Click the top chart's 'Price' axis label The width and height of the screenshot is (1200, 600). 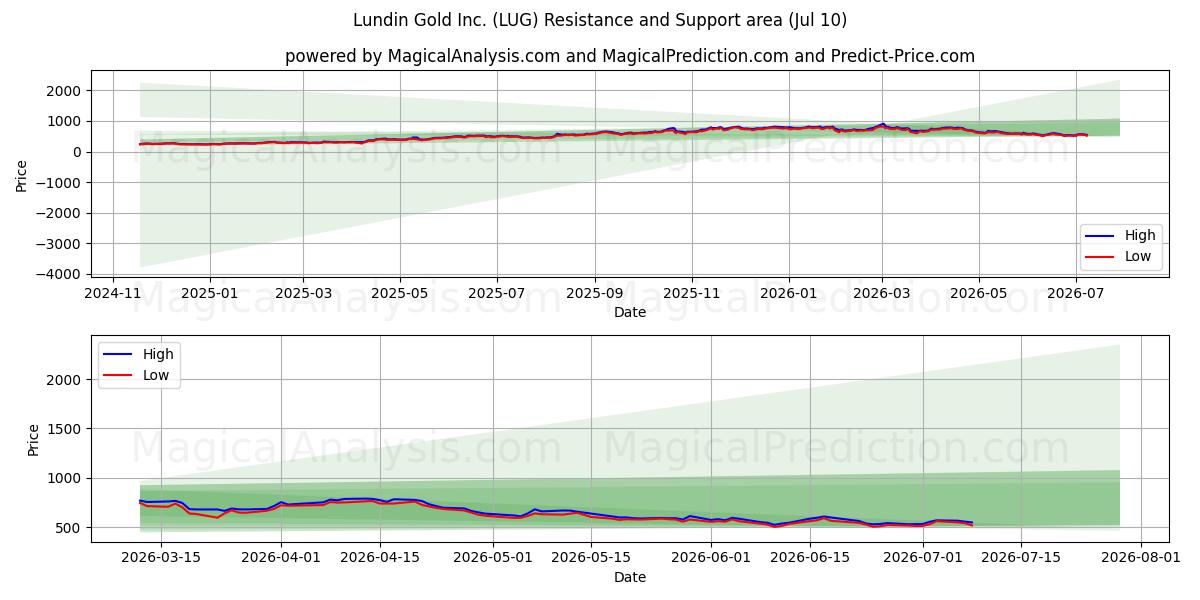point(22,174)
